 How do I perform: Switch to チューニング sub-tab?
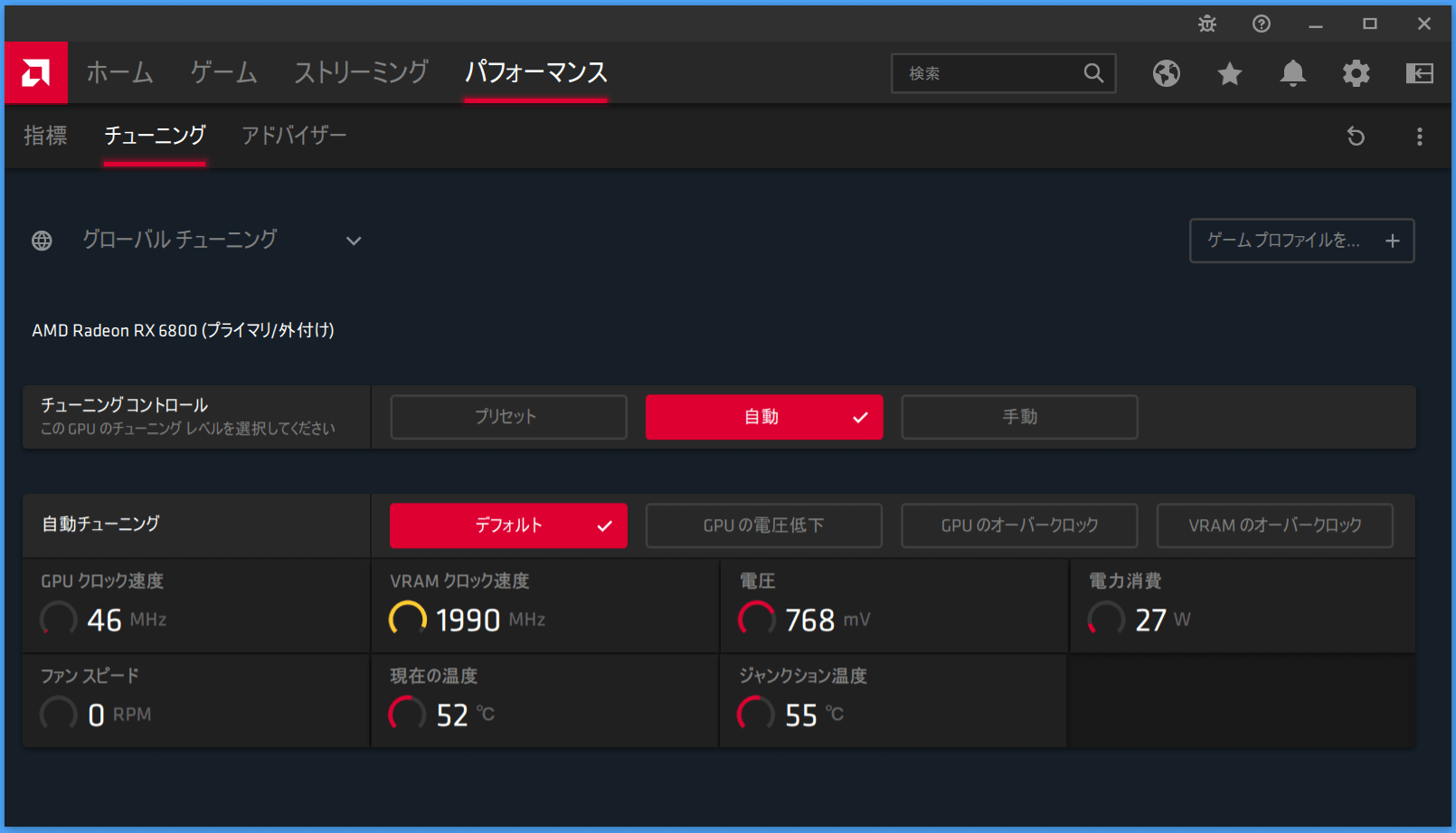click(155, 136)
